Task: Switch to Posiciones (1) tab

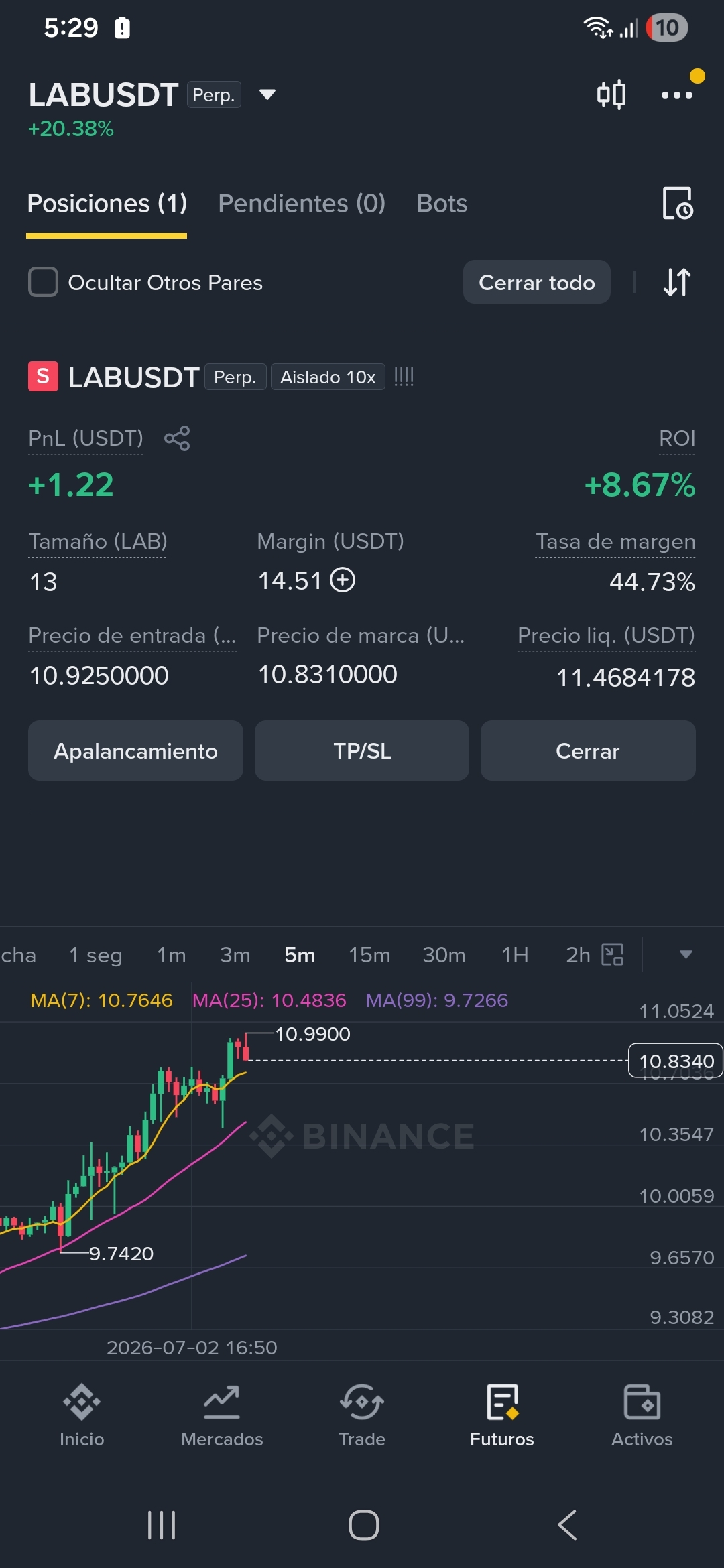Action: [107, 203]
